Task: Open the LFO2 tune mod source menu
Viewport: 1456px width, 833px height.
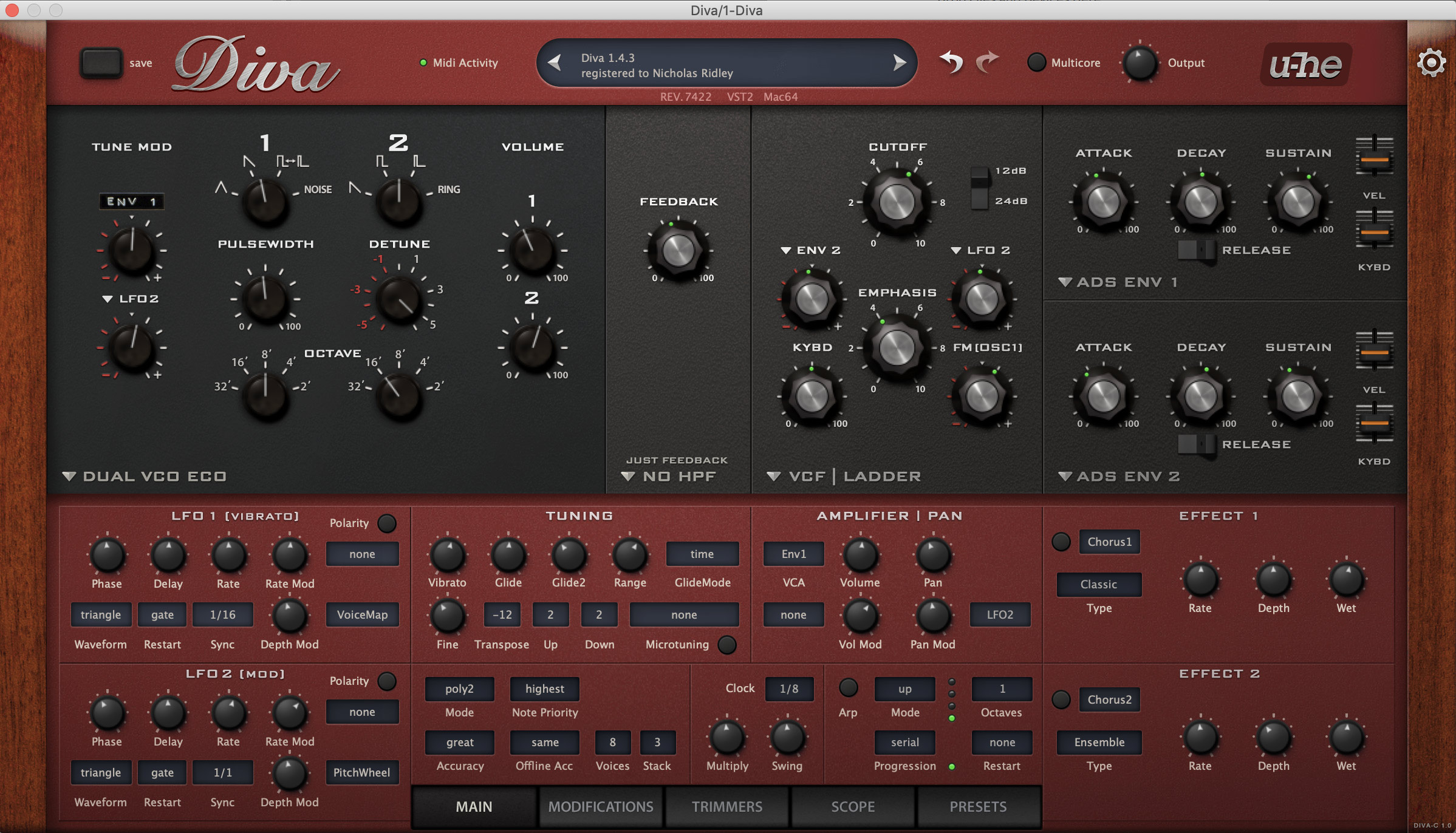Action: coord(131,299)
